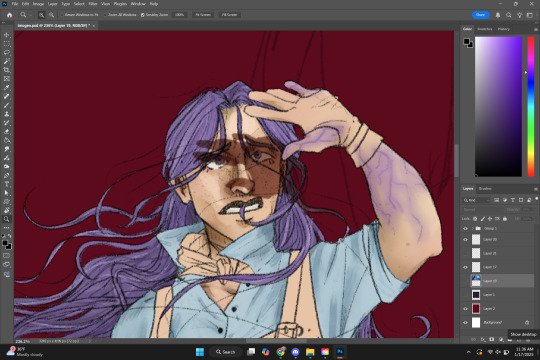Open the Window menu
Screen dimensions: 540x360
point(138,4)
